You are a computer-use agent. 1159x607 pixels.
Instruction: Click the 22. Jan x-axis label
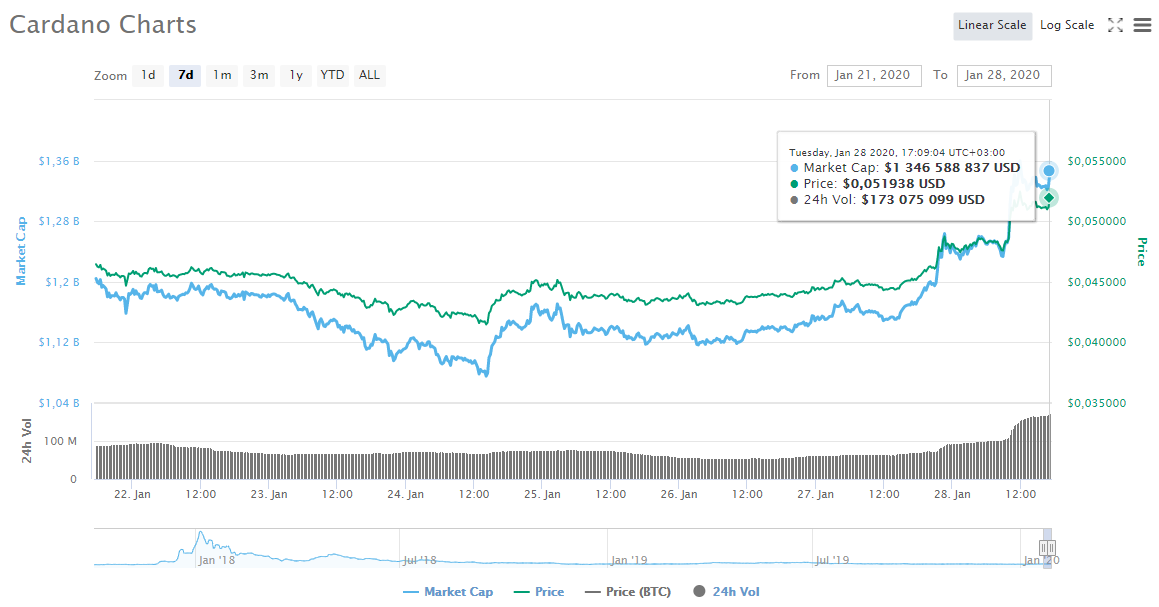[132, 494]
